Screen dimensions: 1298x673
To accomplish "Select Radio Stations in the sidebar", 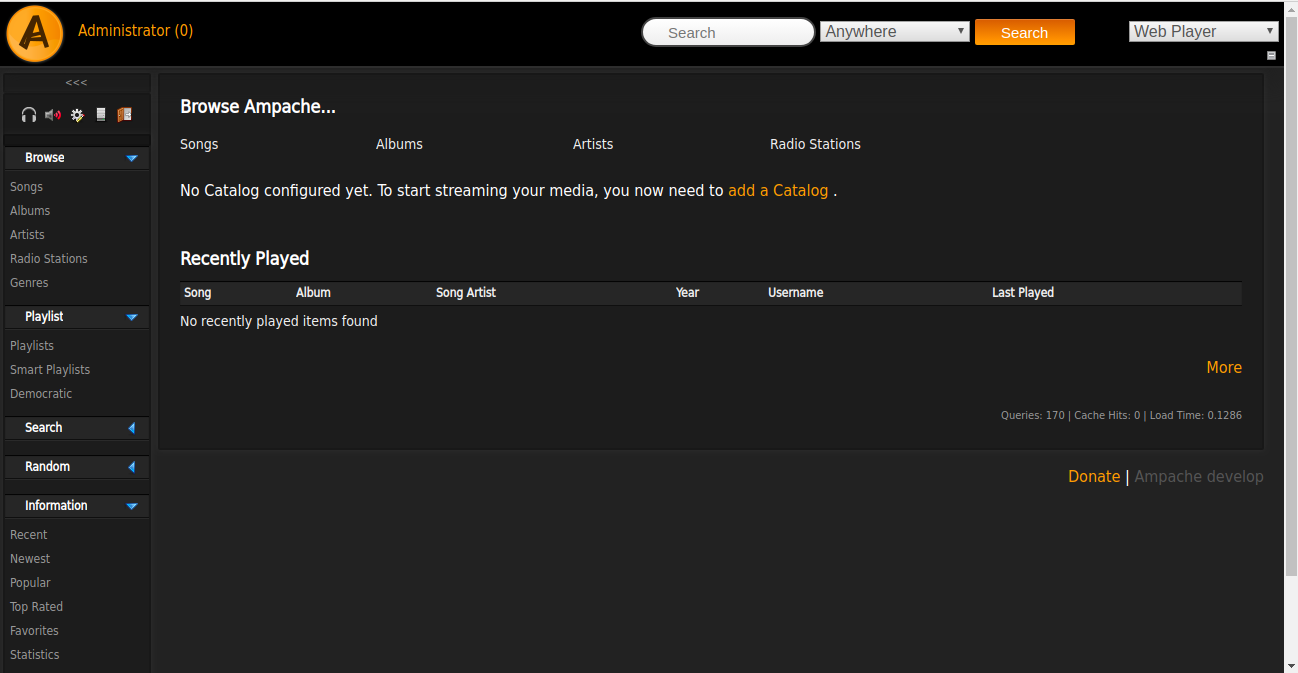I will 49,259.
